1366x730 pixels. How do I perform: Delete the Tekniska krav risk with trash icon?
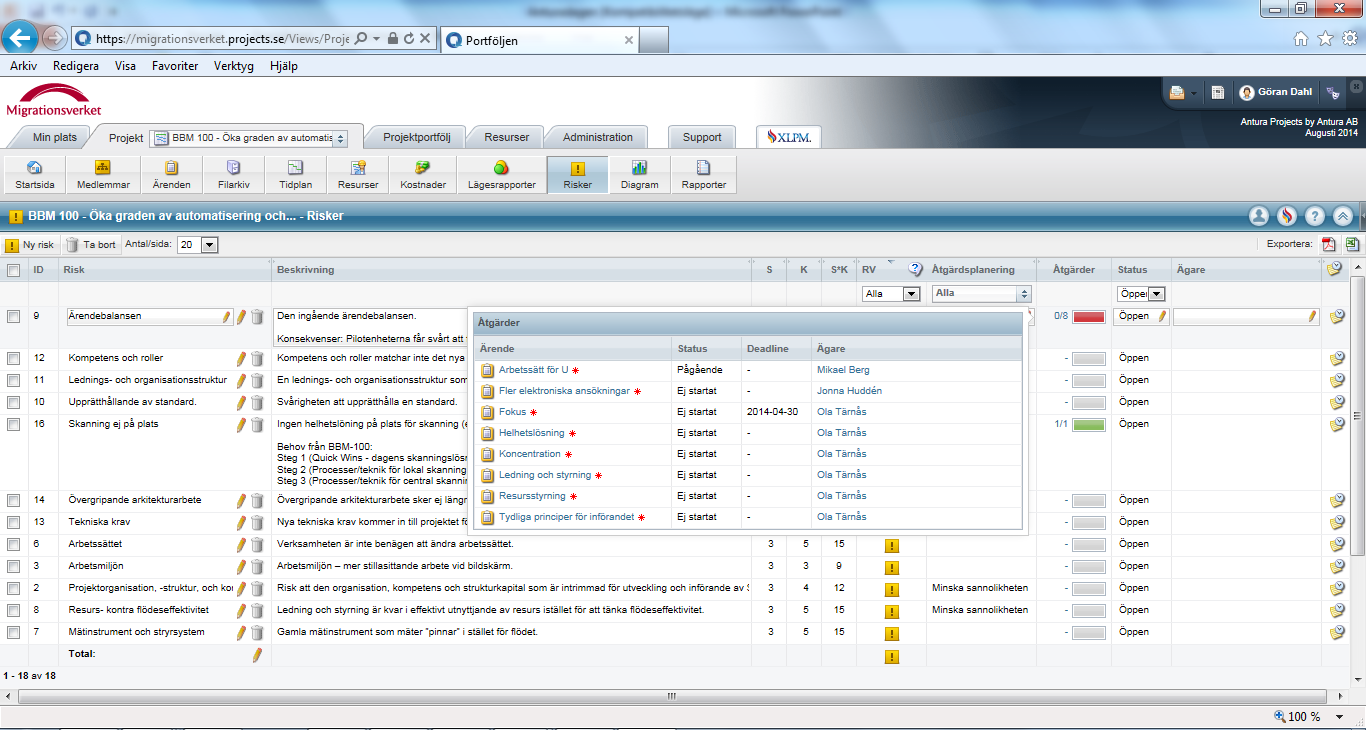coord(257,522)
